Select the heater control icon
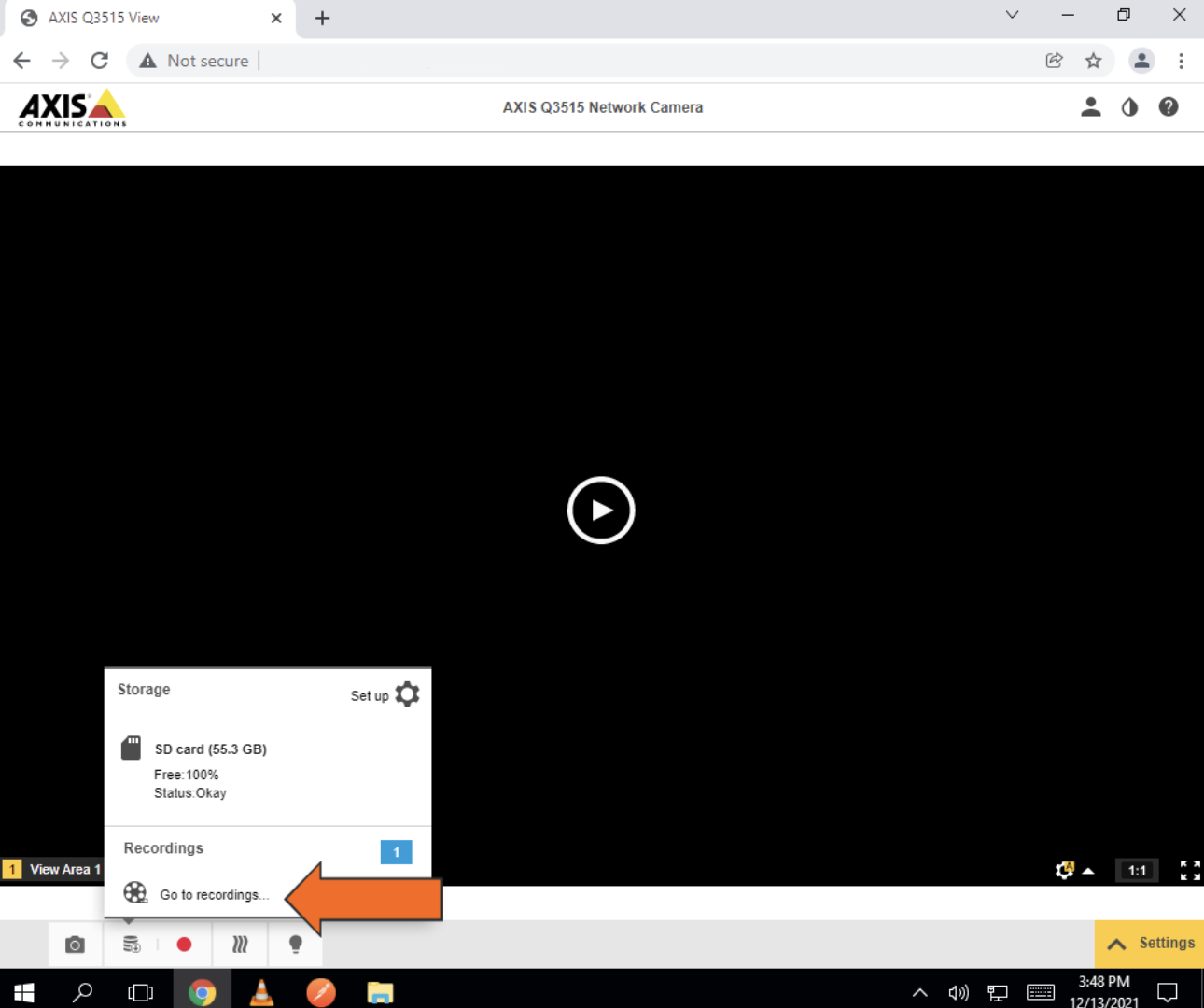This screenshot has width=1204, height=1008. (x=240, y=944)
